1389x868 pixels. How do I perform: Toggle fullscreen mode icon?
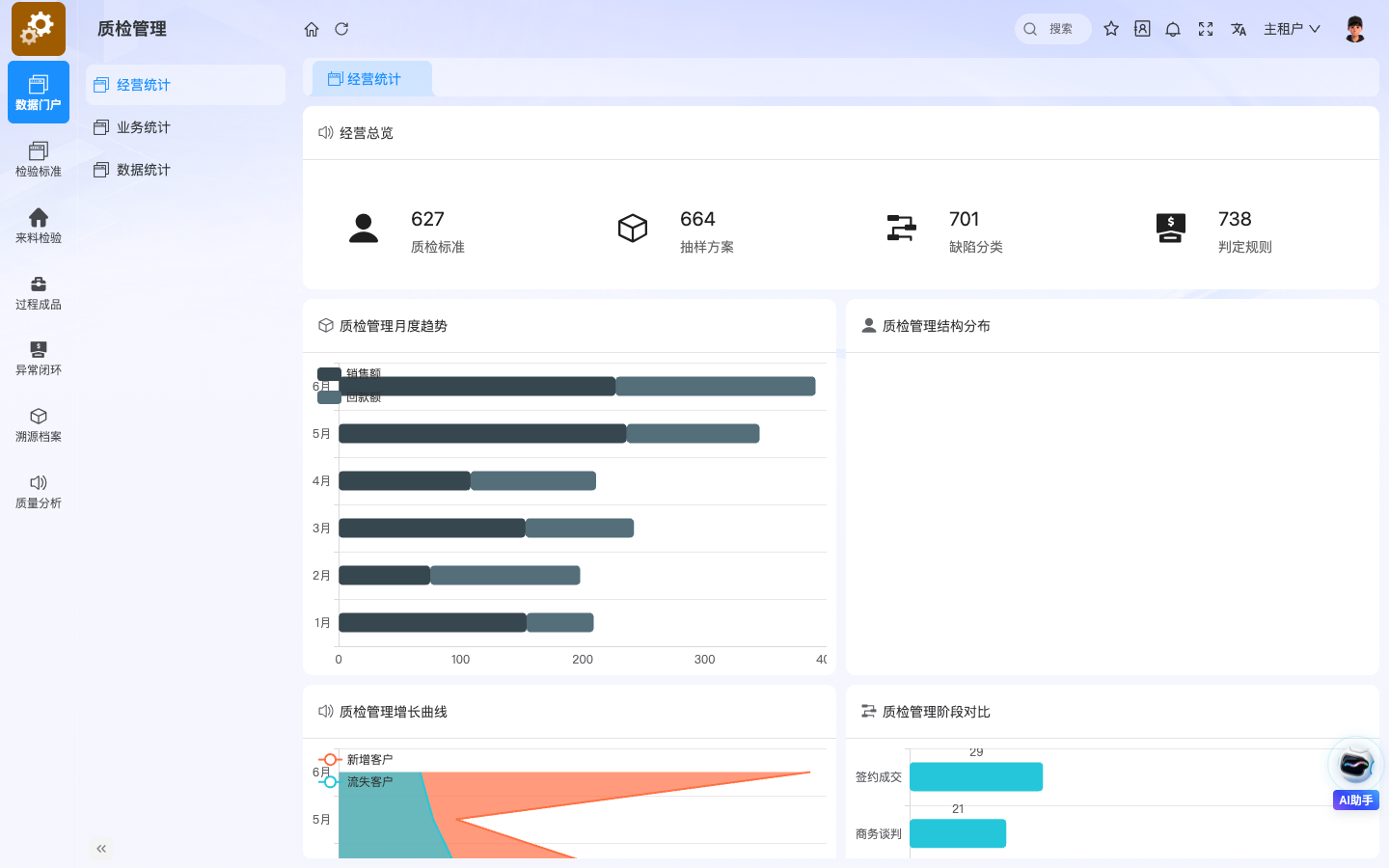pyautogui.click(x=1206, y=29)
